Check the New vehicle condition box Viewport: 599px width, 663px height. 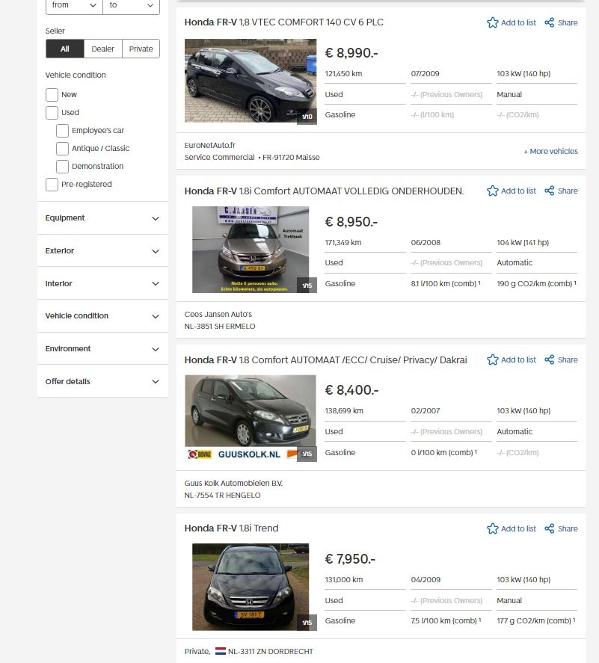(x=52, y=95)
